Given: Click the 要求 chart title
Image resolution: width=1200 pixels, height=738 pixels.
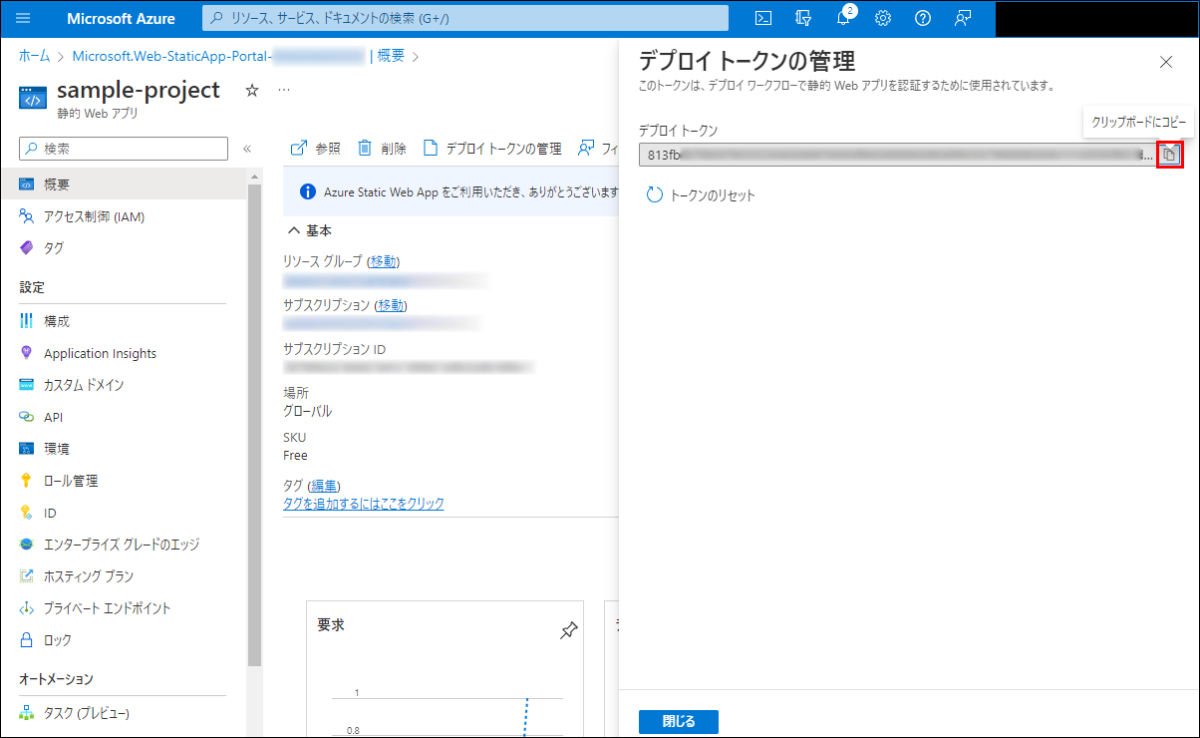Looking at the screenshot, I should coord(331,625).
